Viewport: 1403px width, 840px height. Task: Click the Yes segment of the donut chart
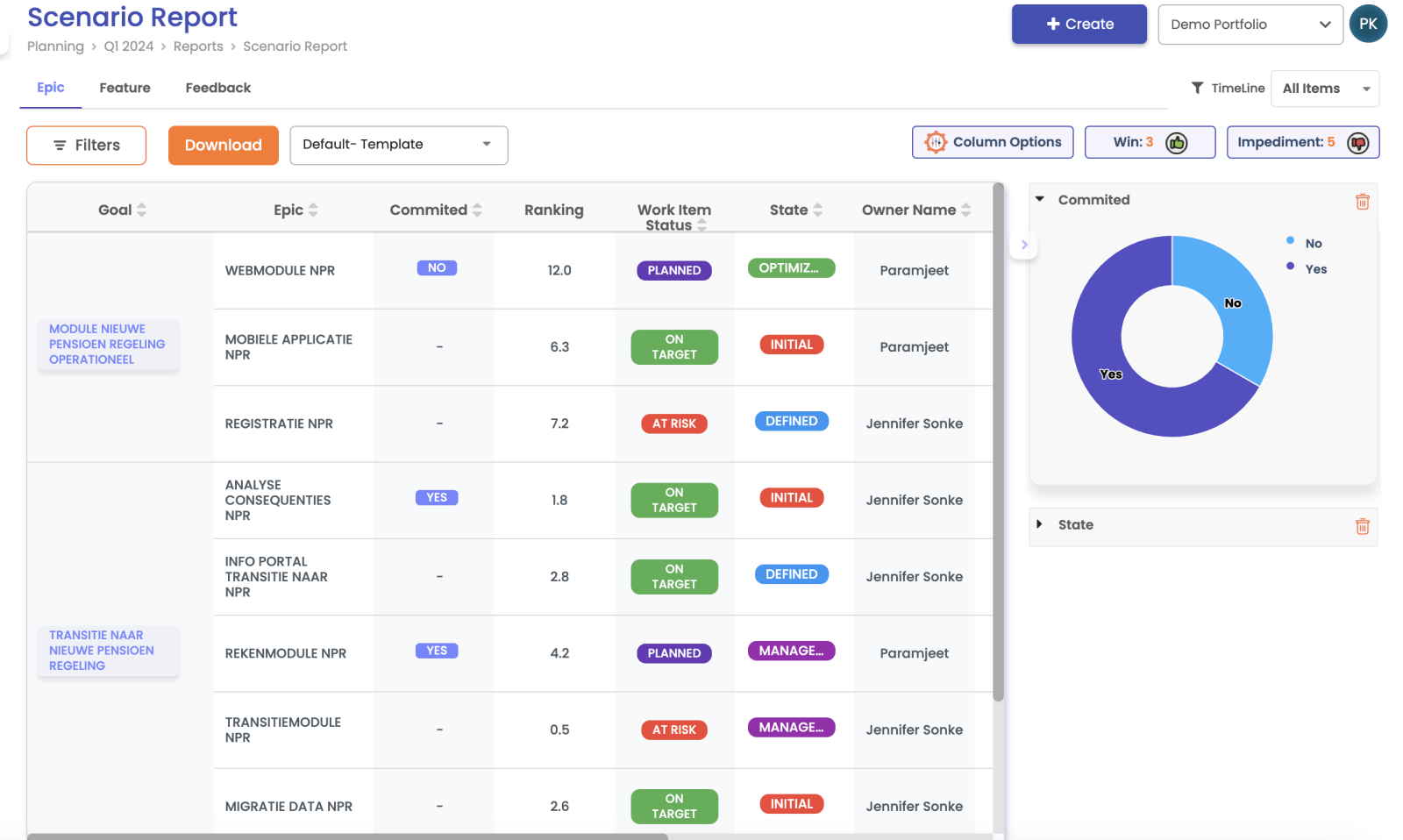1111,374
